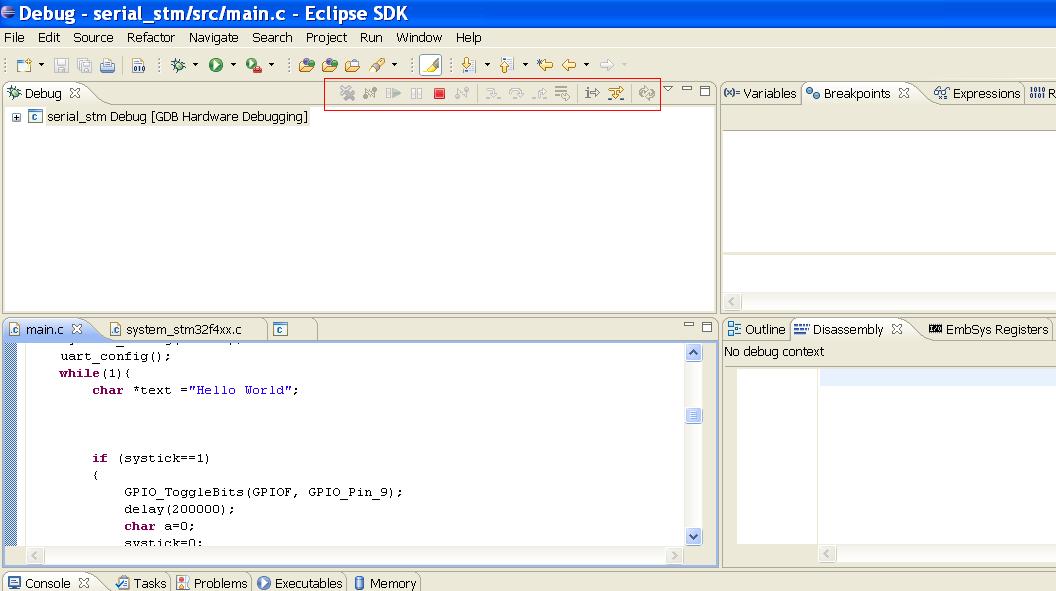This screenshot has width=1056, height=591.
Task: Click the Next Annotation arrow icon
Action: coord(468,65)
